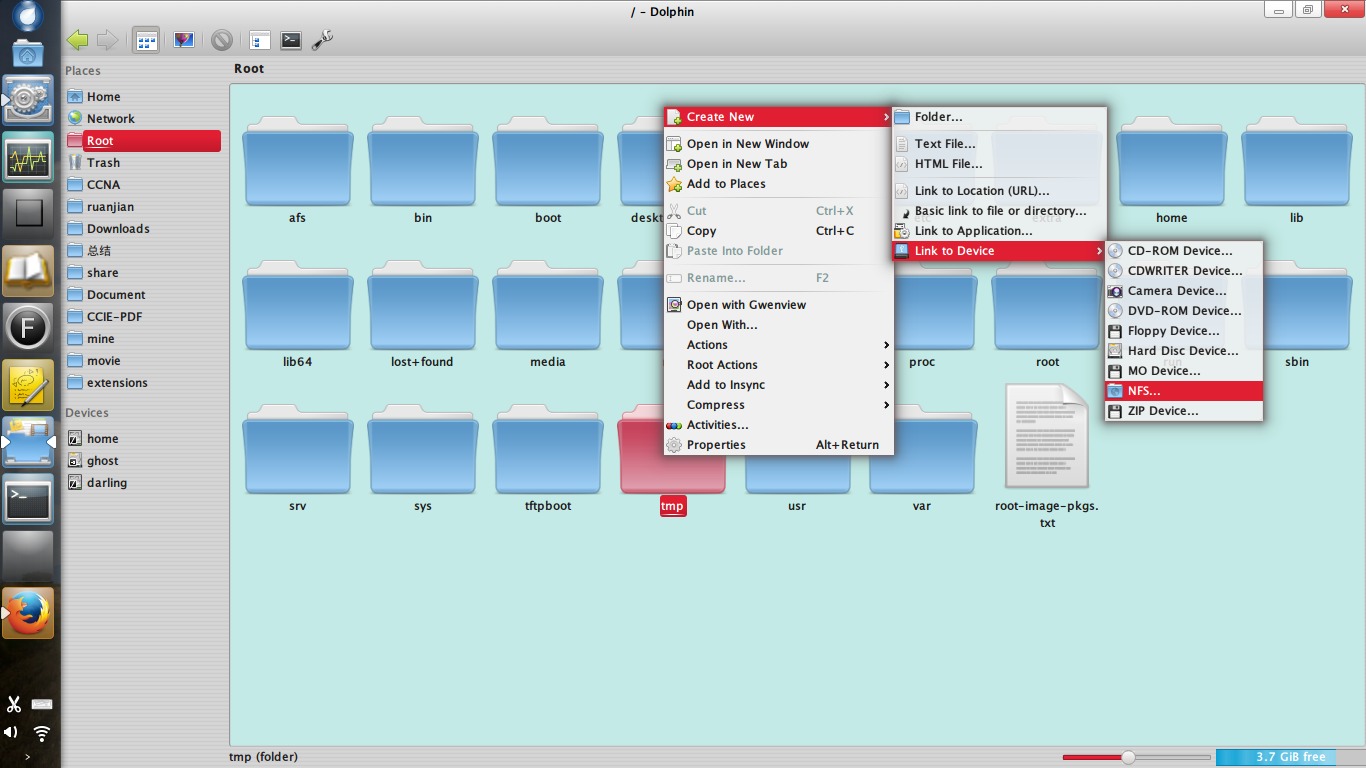Create new HTML File...
Image resolution: width=1366 pixels, height=768 pixels.
[999, 164]
